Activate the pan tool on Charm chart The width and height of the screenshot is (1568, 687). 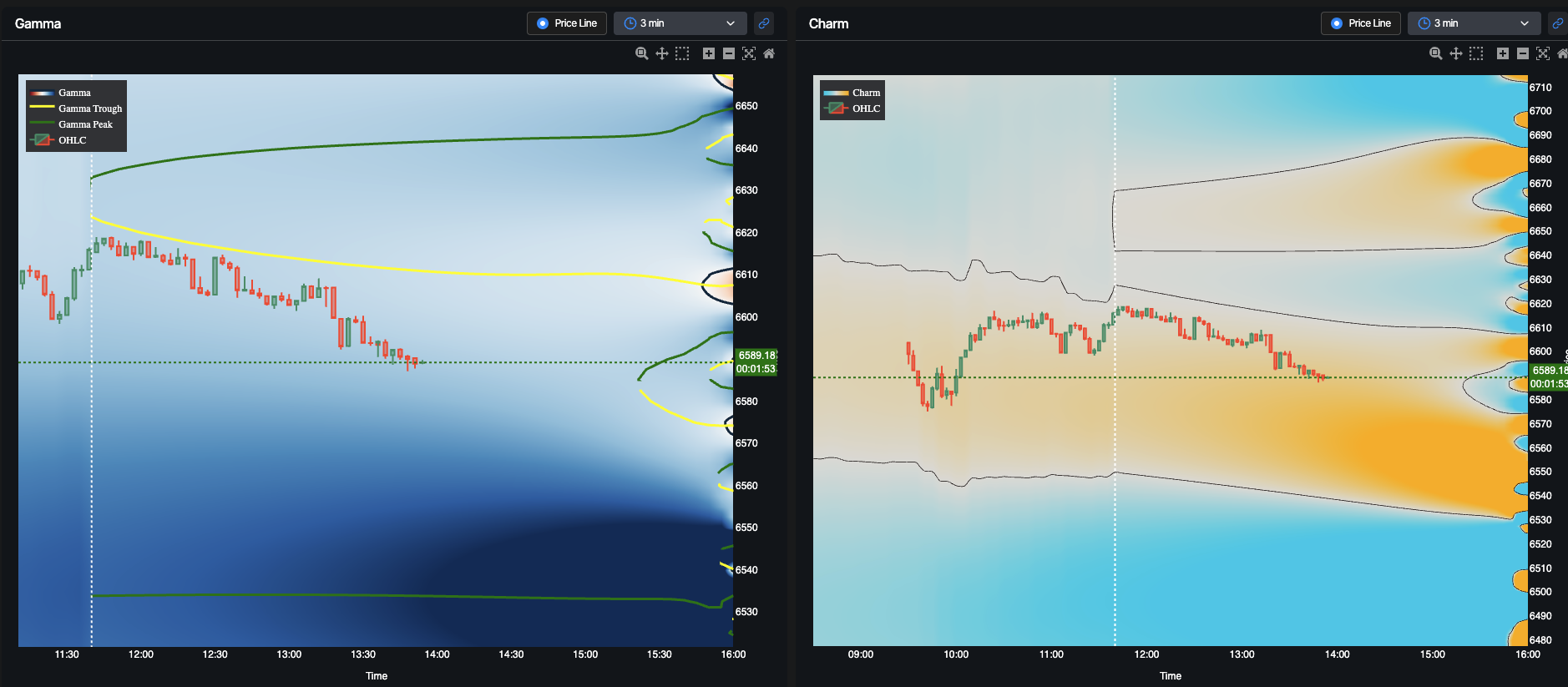pyautogui.click(x=1456, y=53)
